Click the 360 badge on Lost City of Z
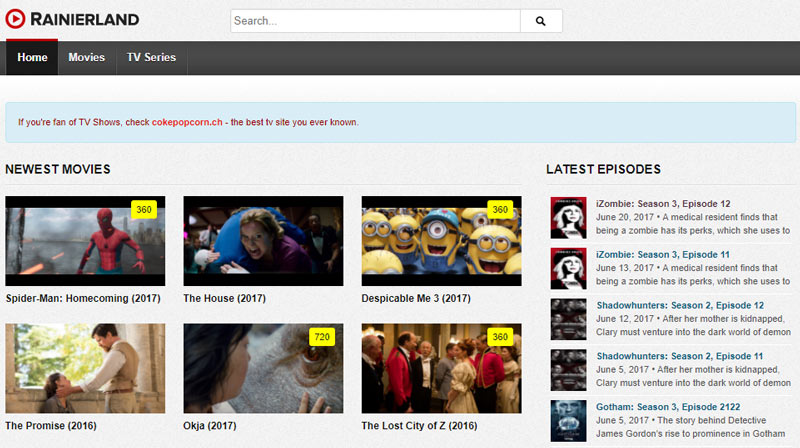The image size is (800, 448). tap(500, 337)
